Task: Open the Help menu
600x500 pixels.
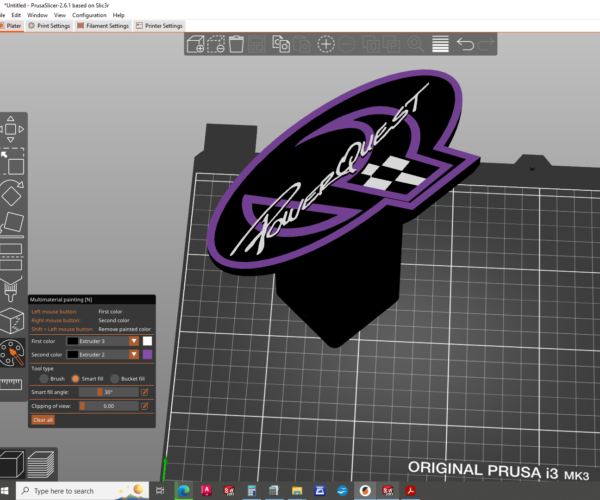Action: tap(119, 15)
